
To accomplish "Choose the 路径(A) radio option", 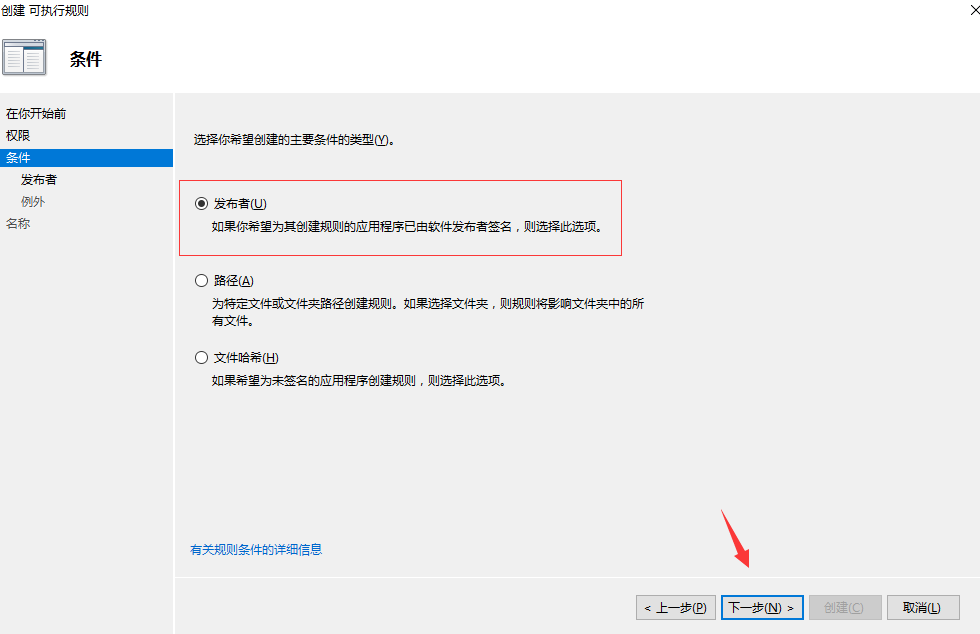I will pyautogui.click(x=201, y=281).
